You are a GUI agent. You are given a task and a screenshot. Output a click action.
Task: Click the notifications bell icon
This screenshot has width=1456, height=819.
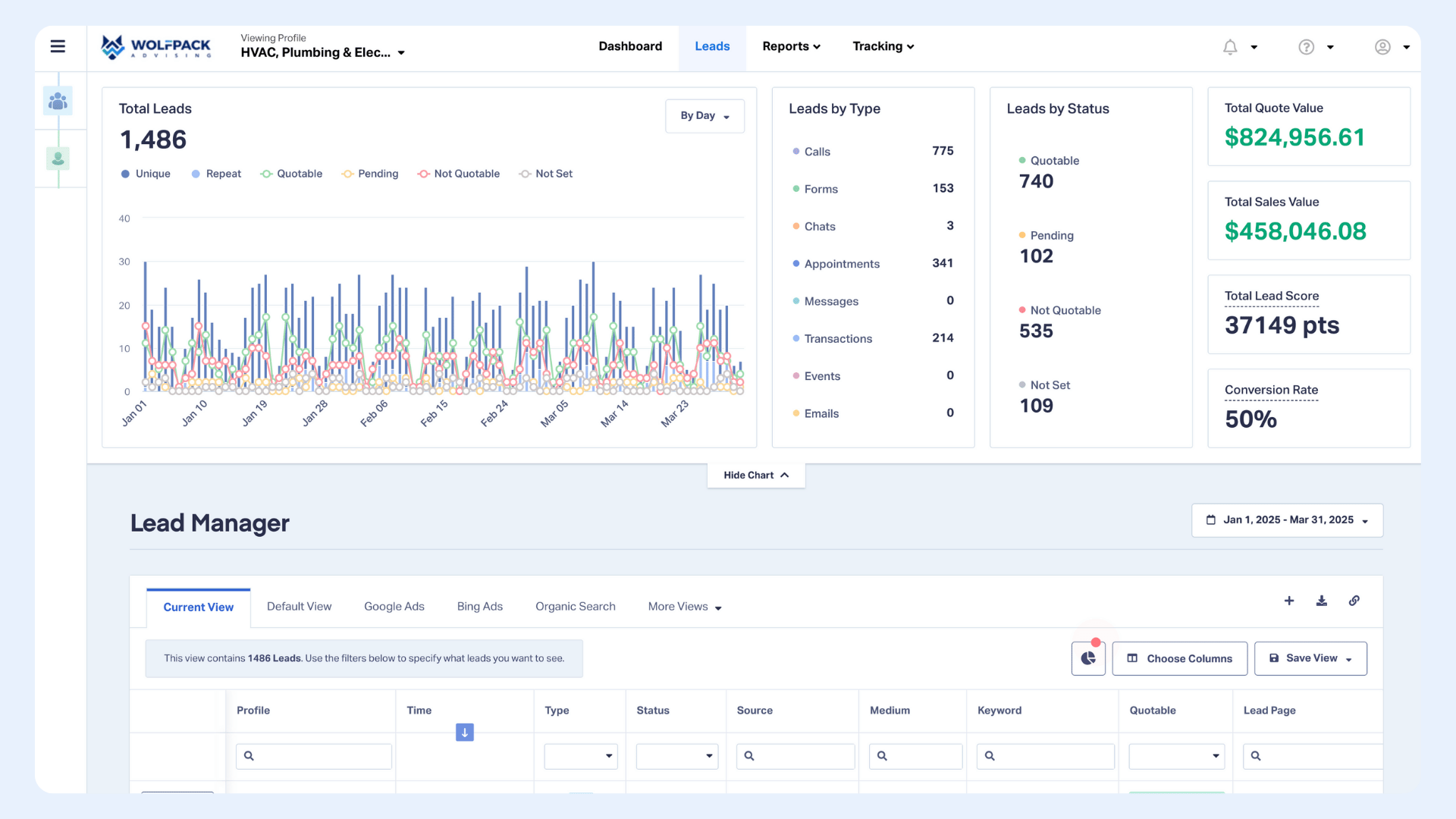click(1230, 47)
